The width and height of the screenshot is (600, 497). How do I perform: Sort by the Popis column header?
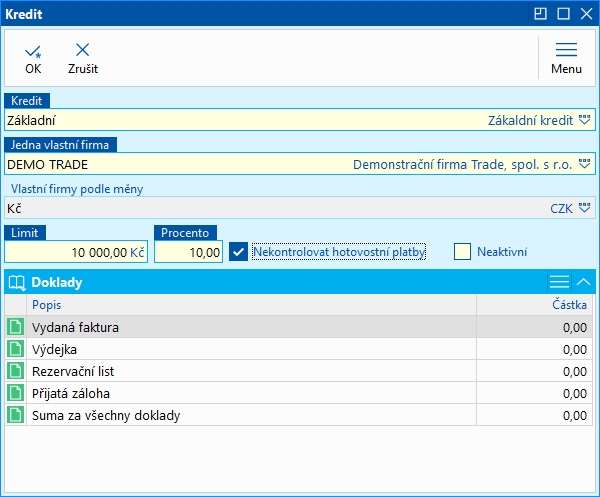pos(251,305)
